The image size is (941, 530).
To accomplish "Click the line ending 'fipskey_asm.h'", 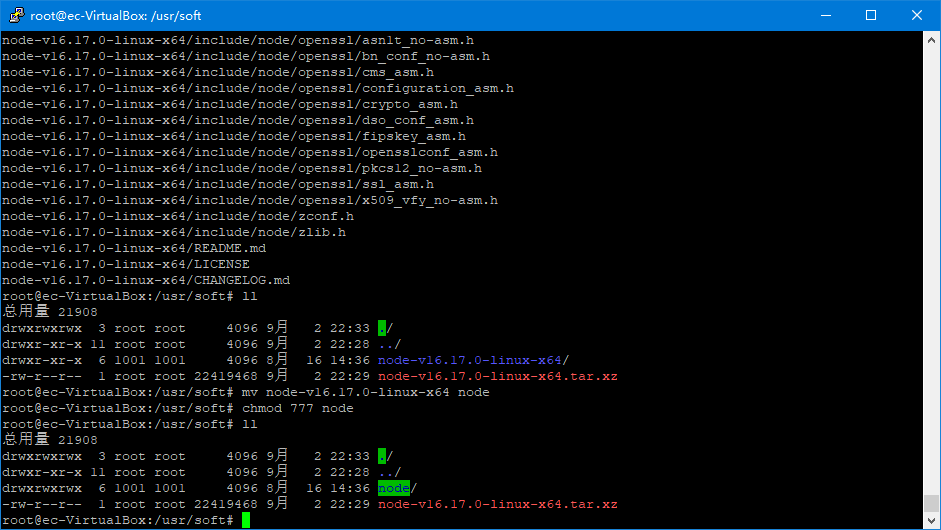I will 233,136.
